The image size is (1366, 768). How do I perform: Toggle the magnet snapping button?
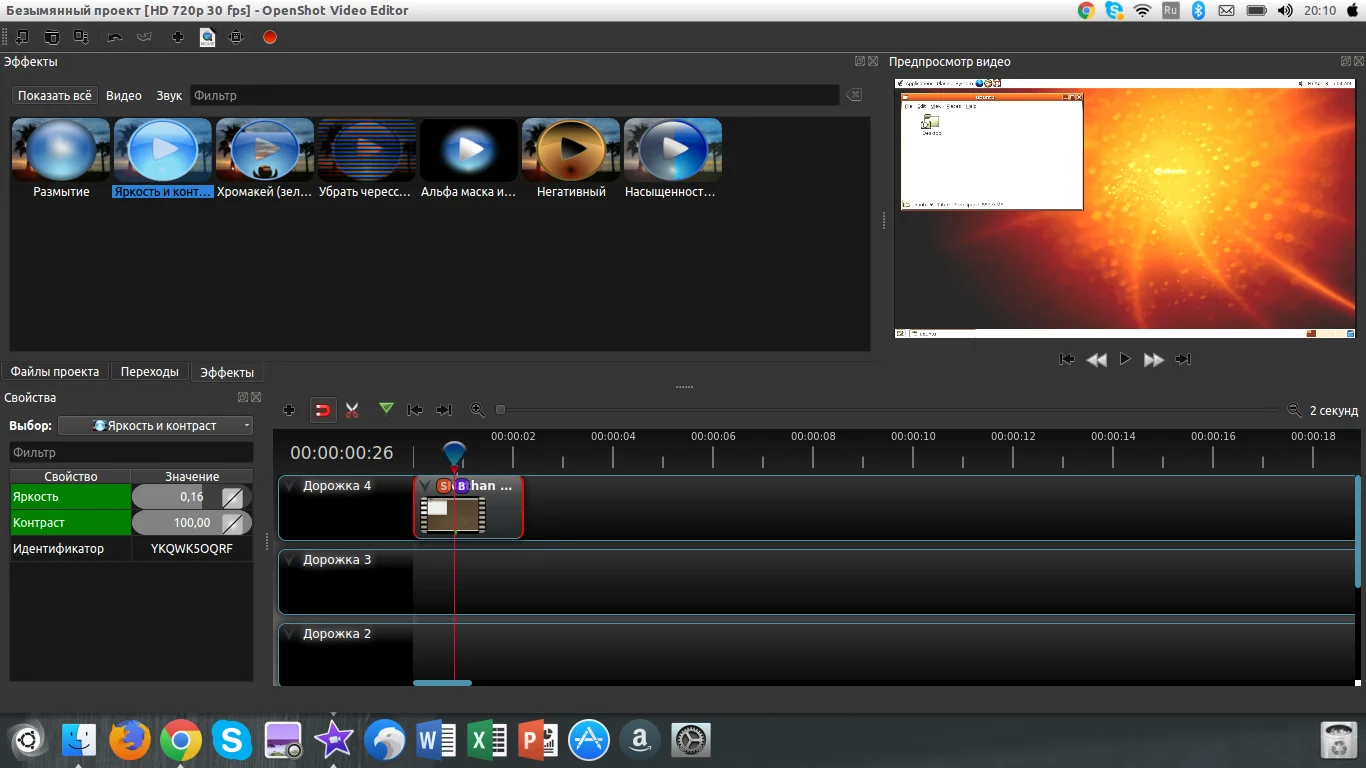coord(322,410)
